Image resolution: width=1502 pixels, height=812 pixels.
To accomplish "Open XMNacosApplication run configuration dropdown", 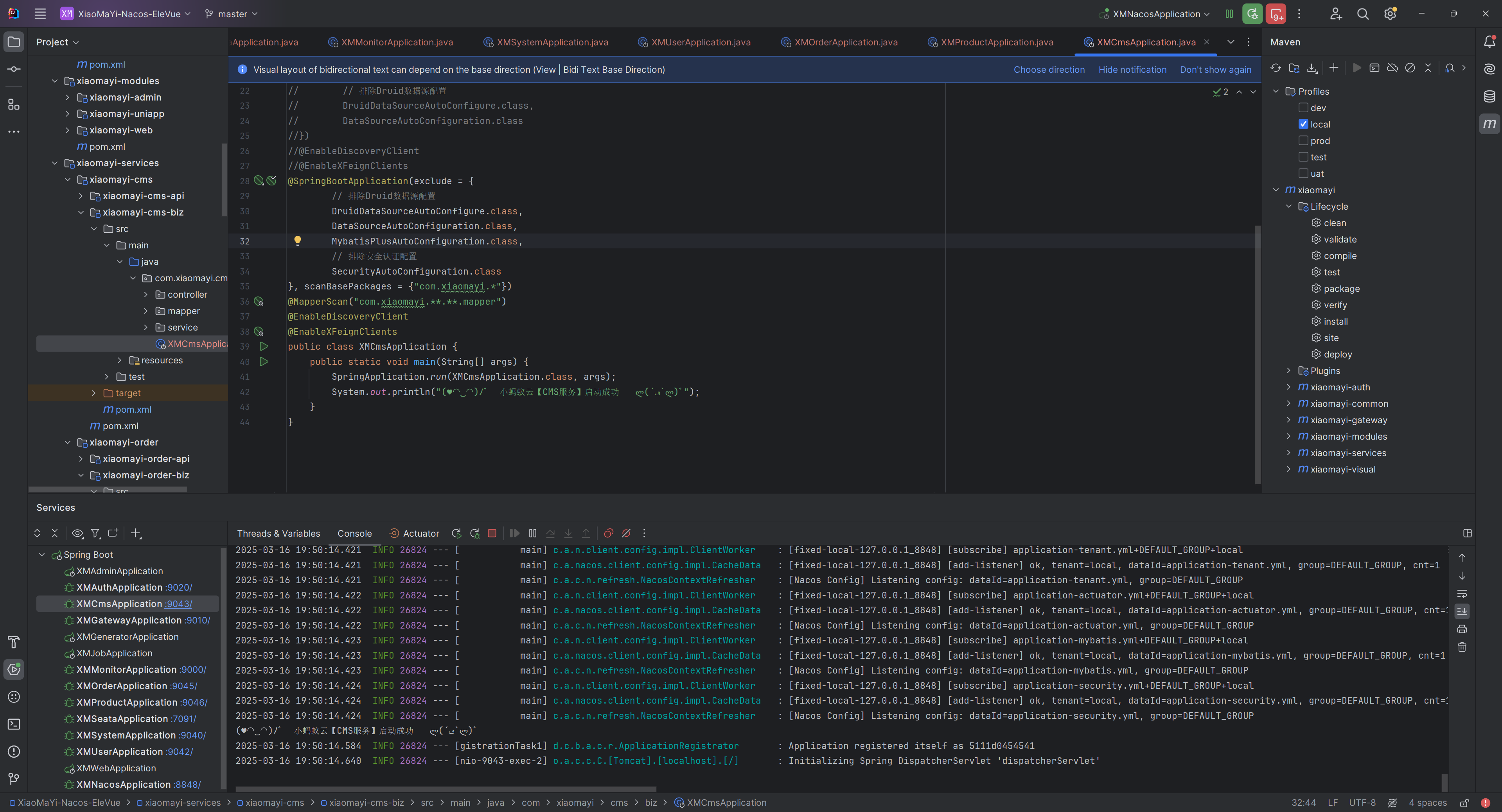I will click(1154, 14).
